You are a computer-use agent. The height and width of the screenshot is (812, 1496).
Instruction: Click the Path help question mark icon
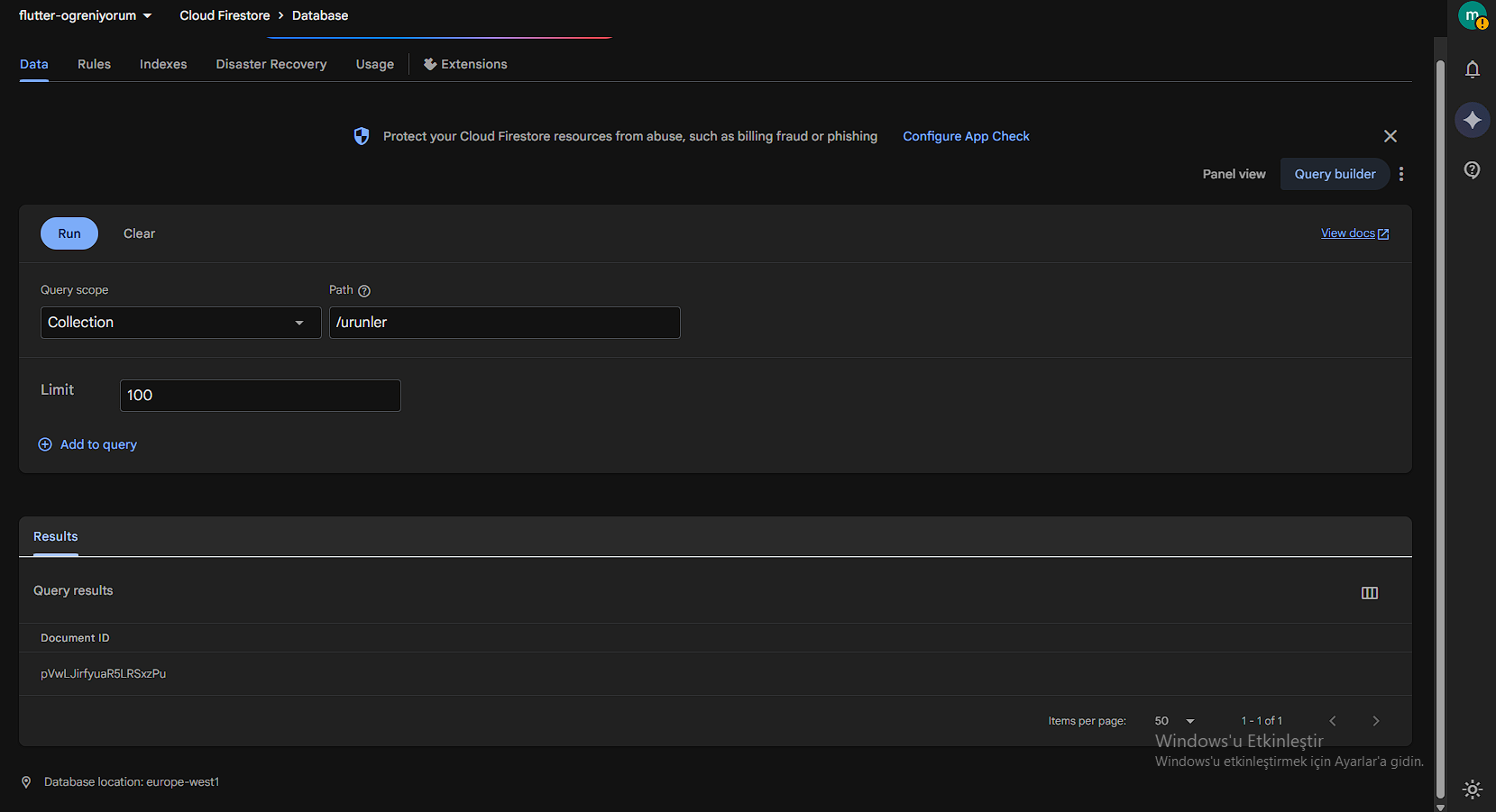(364, 291)
